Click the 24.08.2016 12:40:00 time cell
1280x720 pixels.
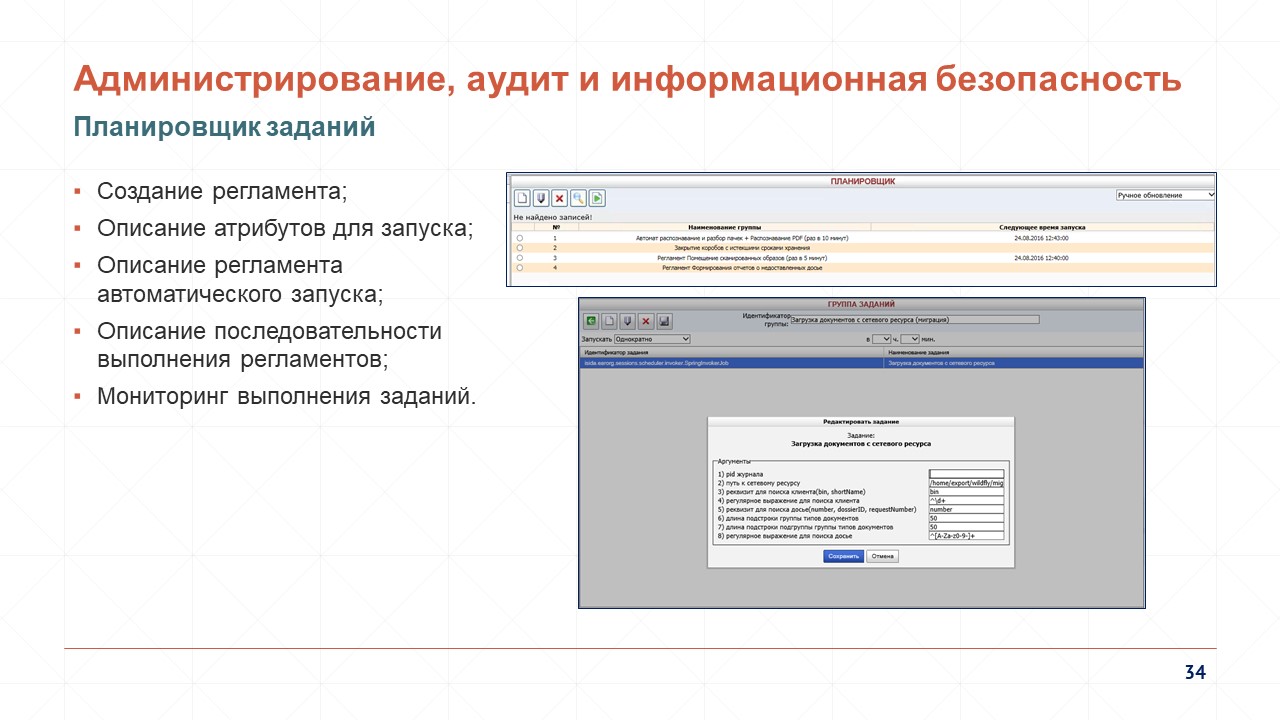click(1041, 258)
